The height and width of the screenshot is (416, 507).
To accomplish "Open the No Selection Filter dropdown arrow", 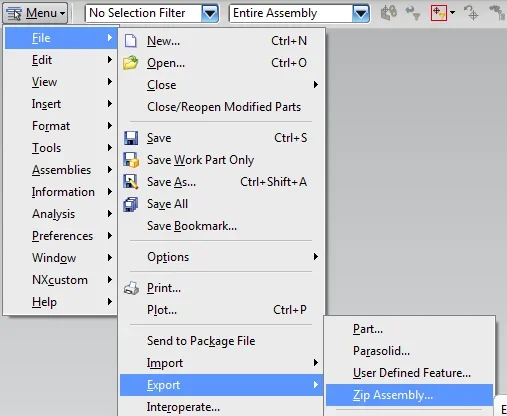I will [210, 13].
